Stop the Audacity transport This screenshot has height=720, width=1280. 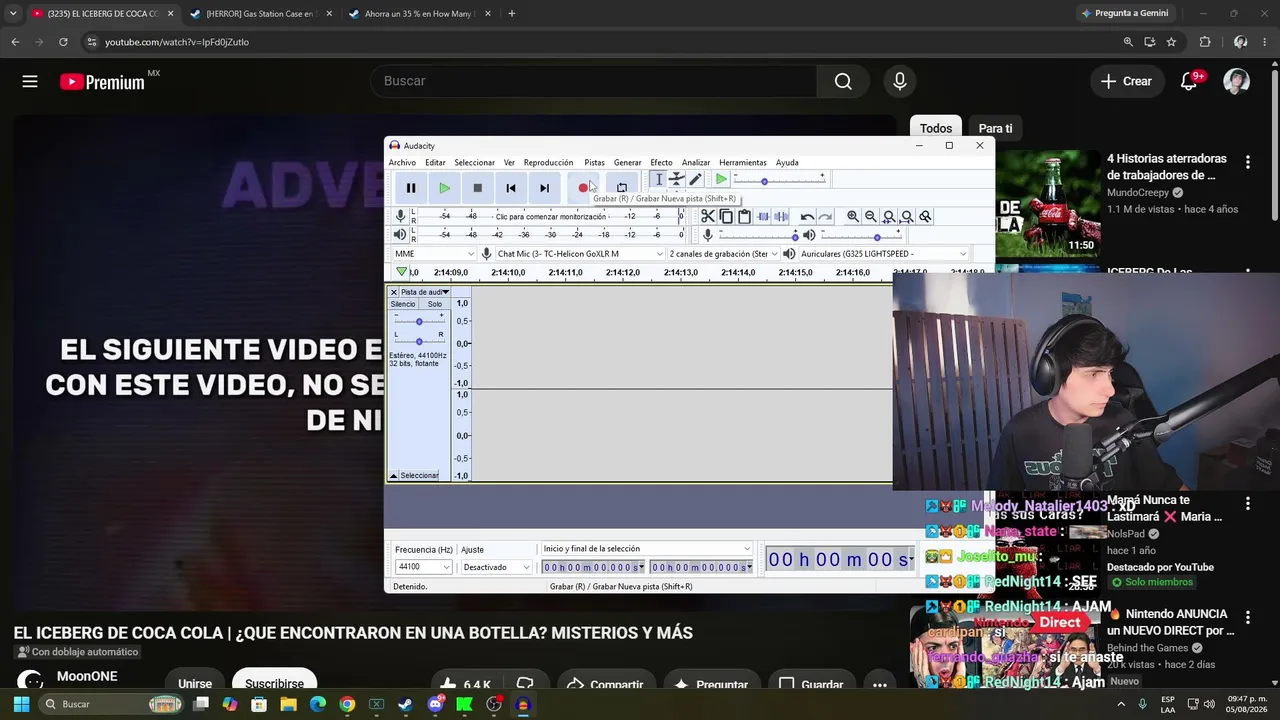pos(478,188)
